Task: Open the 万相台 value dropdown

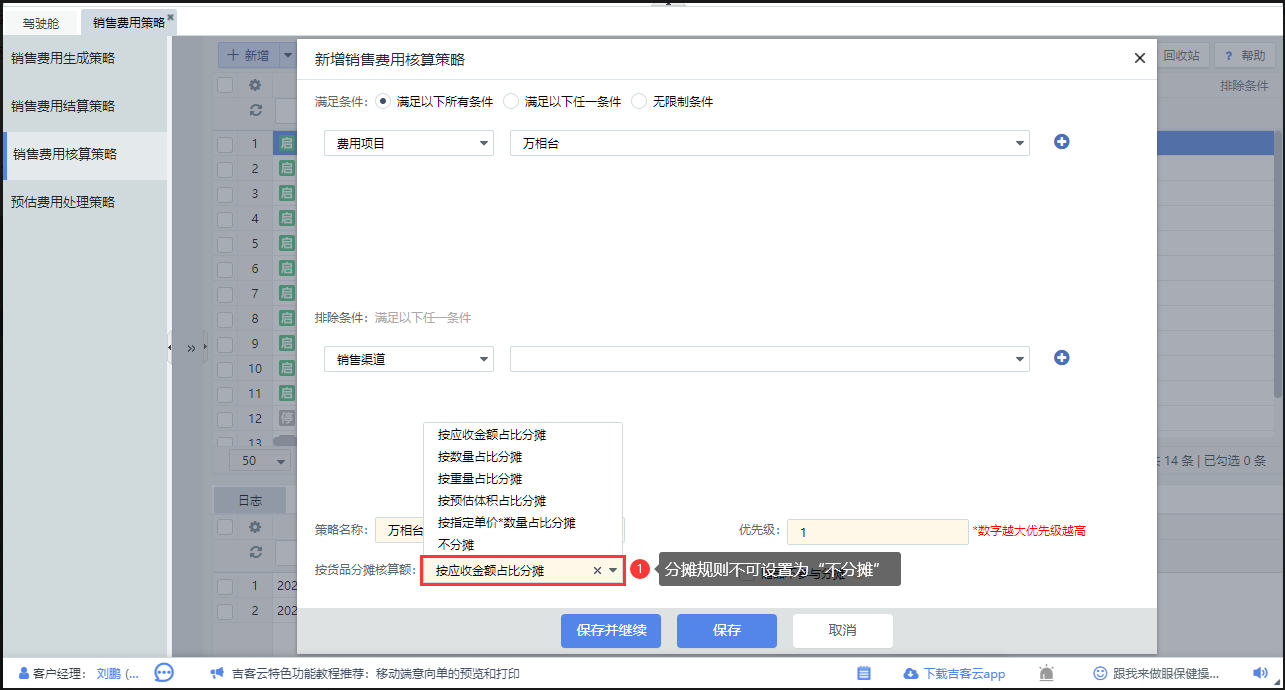Action: [769, 143]
